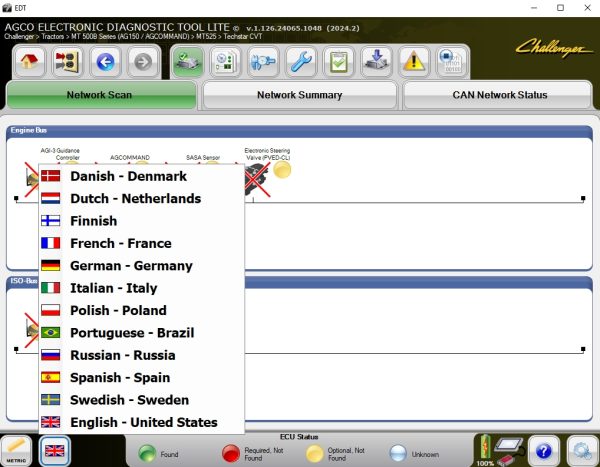Click the breadcrumb Techstar CVT text
Viewport: 600px width, 467px height.
(x=243, y=36)
